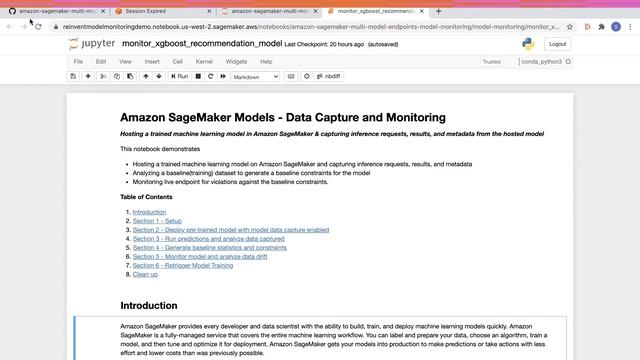Open the browser extensions puzzle icon
Viewport: 640px width, 360px height.
coord(602,27)
